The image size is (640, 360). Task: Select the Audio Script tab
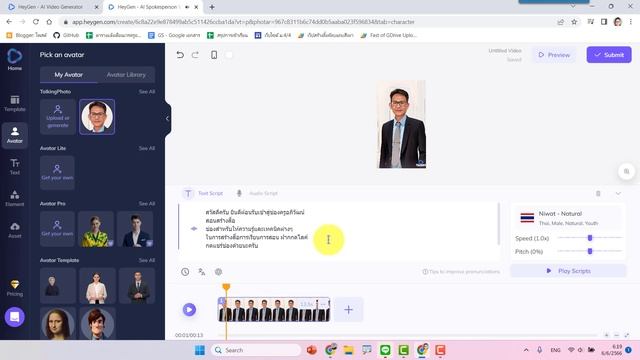point(257,193)
